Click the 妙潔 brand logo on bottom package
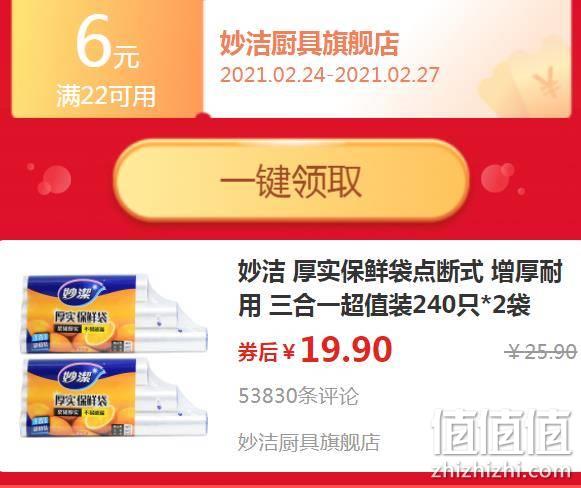The width and height of the screenshot is (581, 488). (x=77, y=377)
